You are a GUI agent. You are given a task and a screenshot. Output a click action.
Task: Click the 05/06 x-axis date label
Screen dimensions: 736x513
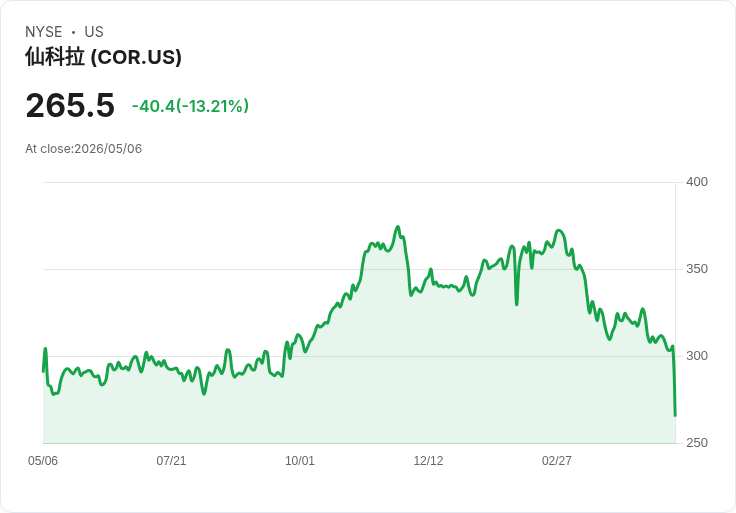(43, 460)
